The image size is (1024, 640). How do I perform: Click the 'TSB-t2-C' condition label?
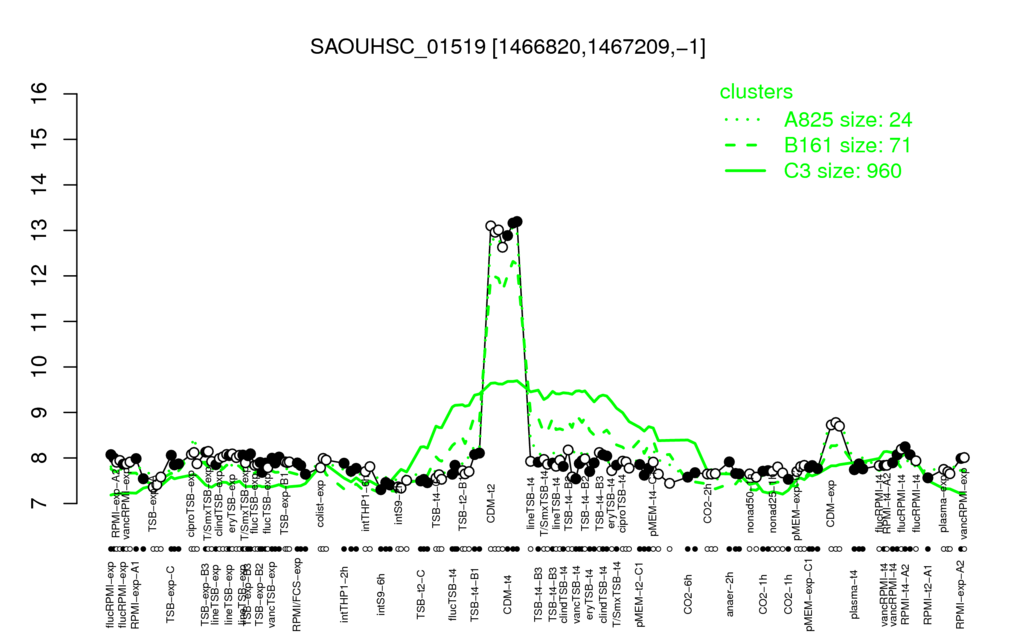[x=421, y=594]
